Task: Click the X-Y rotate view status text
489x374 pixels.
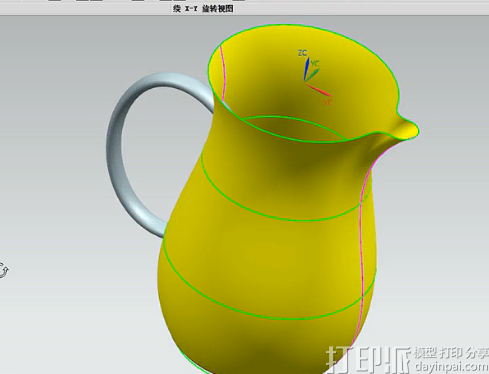Action: 203,9
